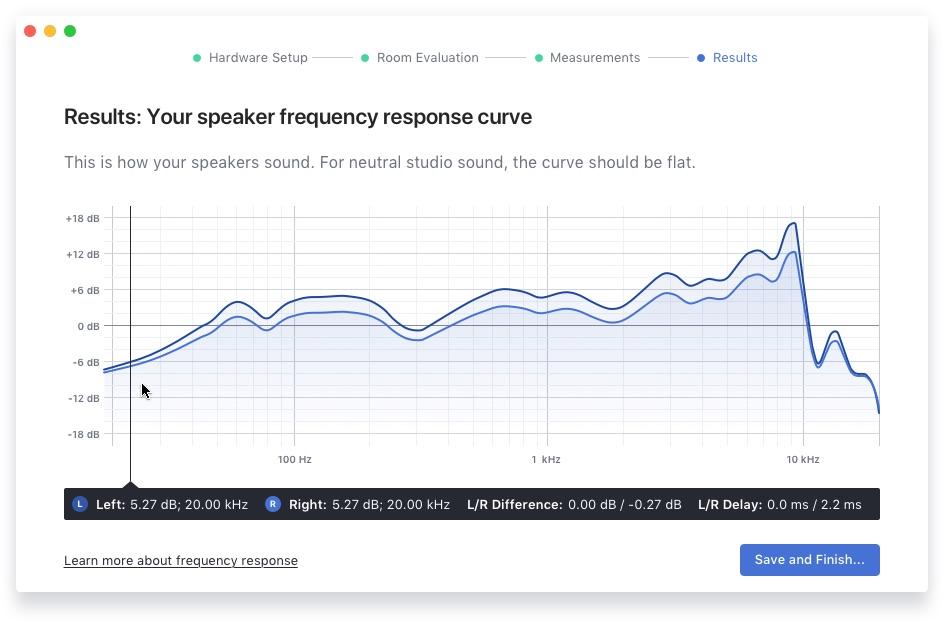Click the blue dot beside Results
The image size is (944, 624).
[701, 58]
